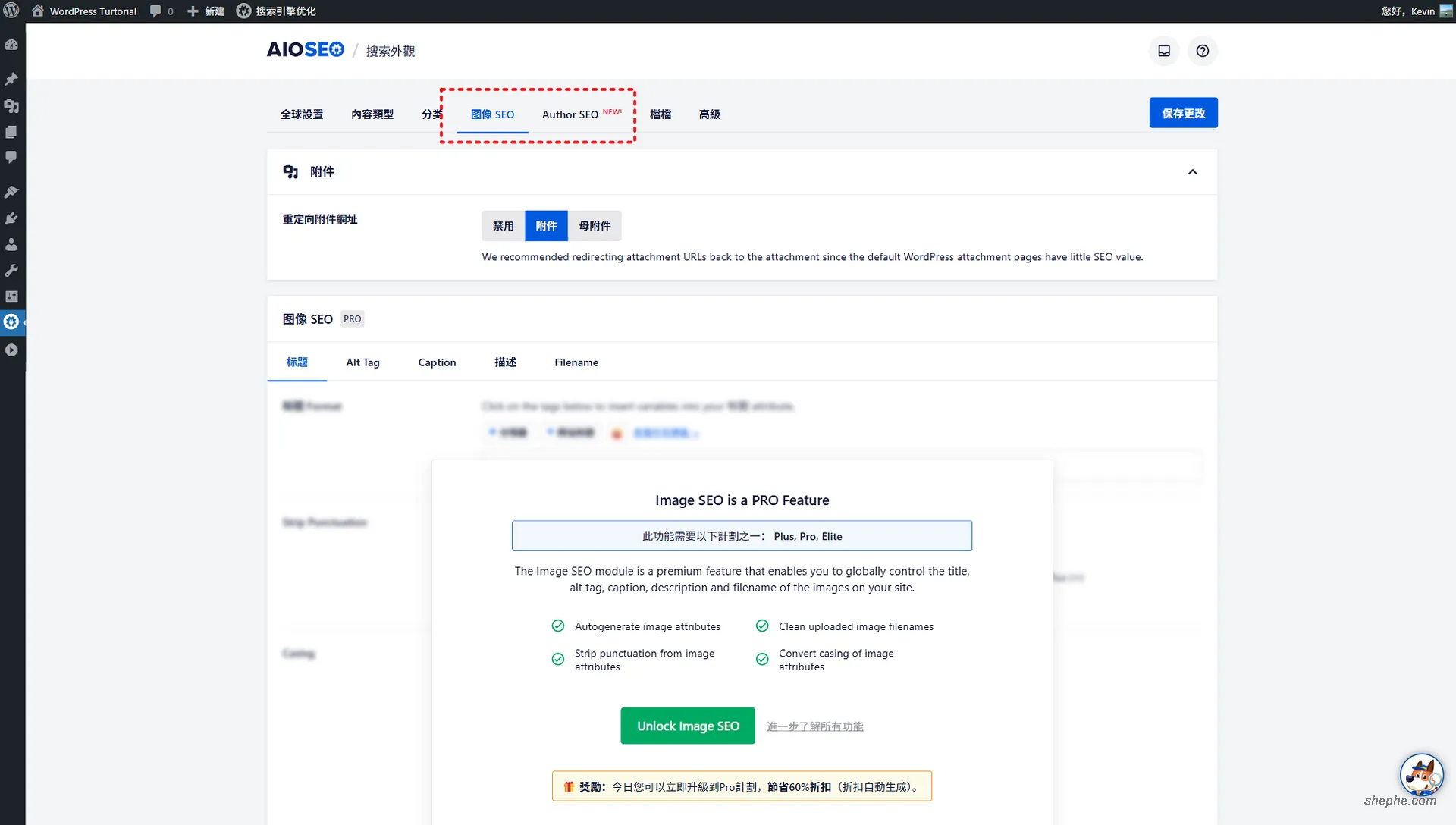Open the Users sidebar icon
Viewport: 1456px width, 825px height.
[11, 244]
